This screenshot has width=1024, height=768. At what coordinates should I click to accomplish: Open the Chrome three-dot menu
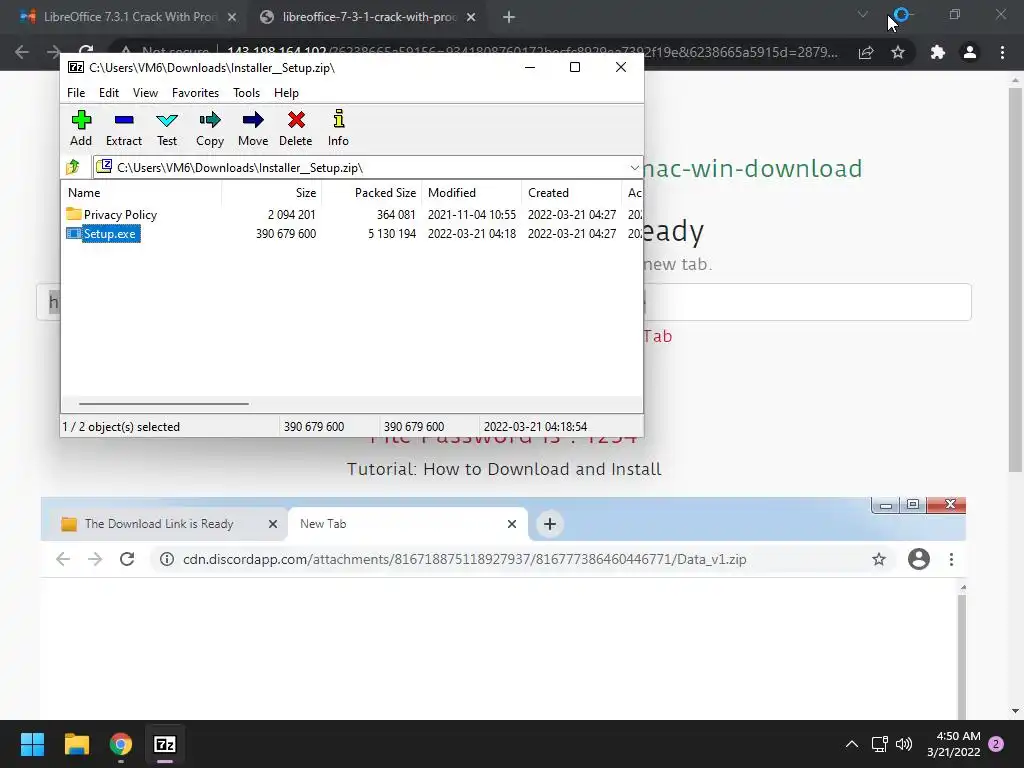[1002, 52]
